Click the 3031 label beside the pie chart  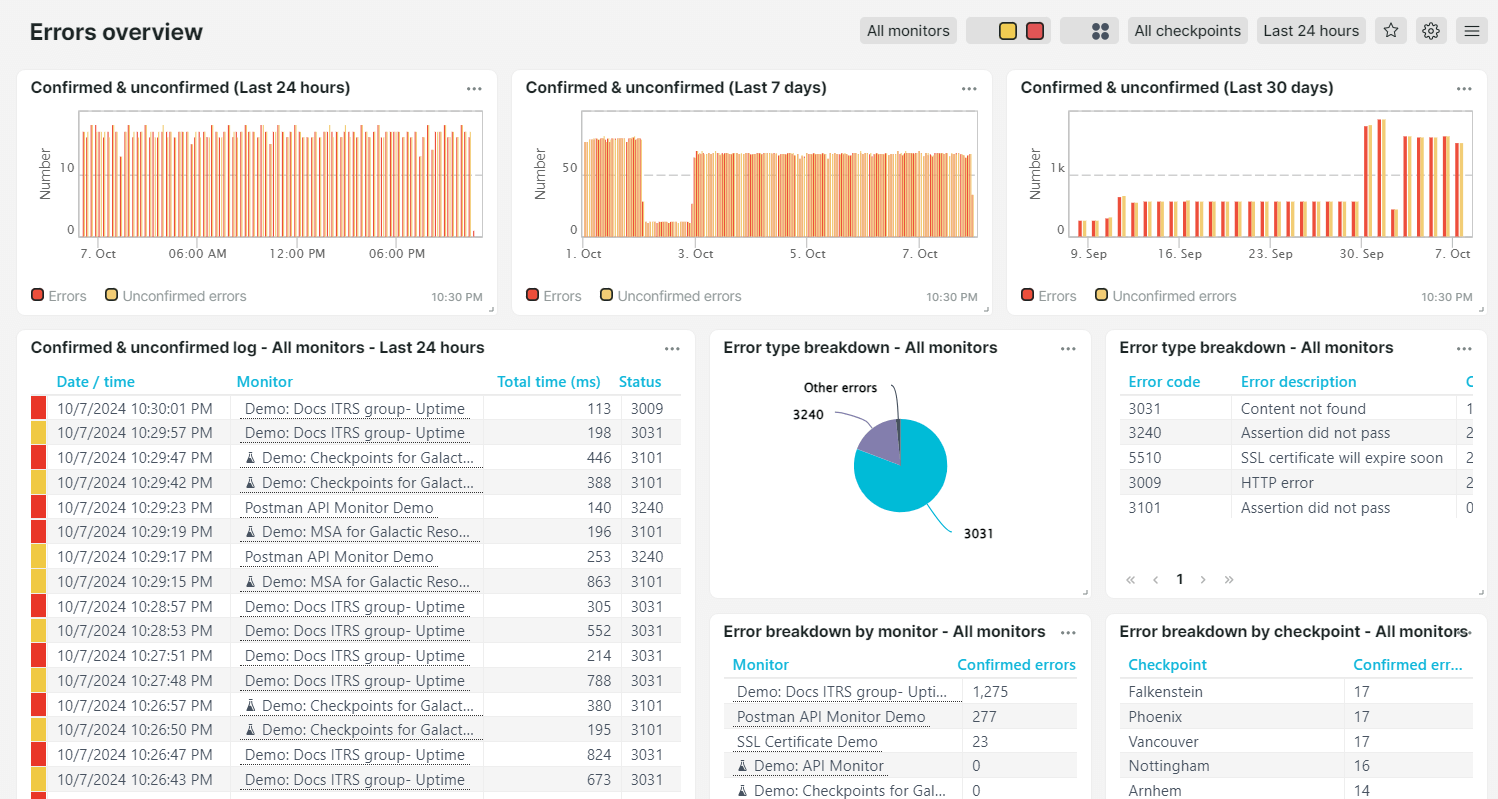978,534
